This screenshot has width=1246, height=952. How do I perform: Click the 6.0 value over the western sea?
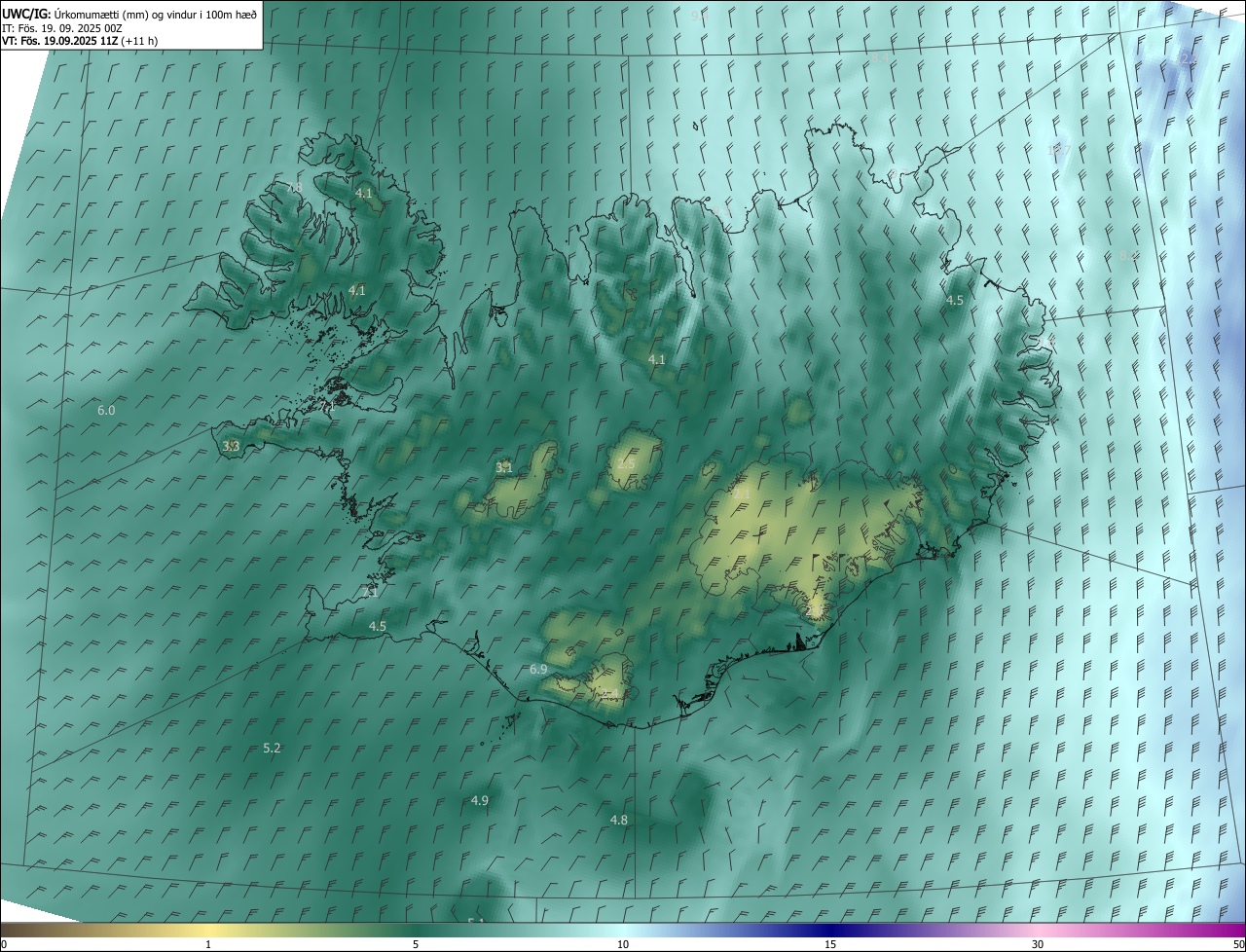tap(106, 411)
